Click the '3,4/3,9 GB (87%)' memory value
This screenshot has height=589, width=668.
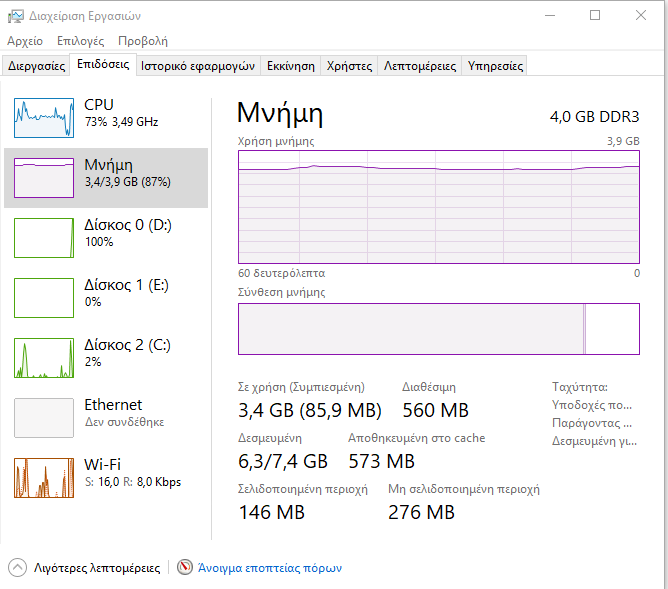(128, 182)
